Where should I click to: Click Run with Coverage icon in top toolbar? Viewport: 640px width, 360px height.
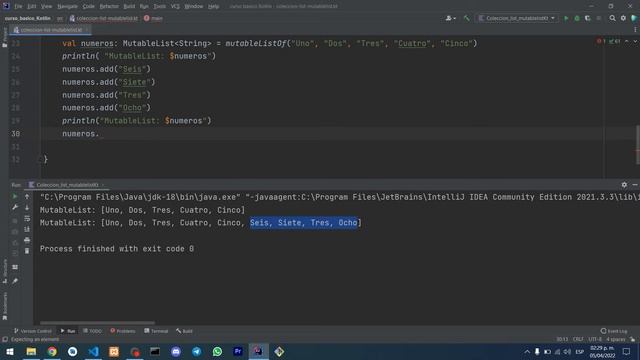pos(588,18)
